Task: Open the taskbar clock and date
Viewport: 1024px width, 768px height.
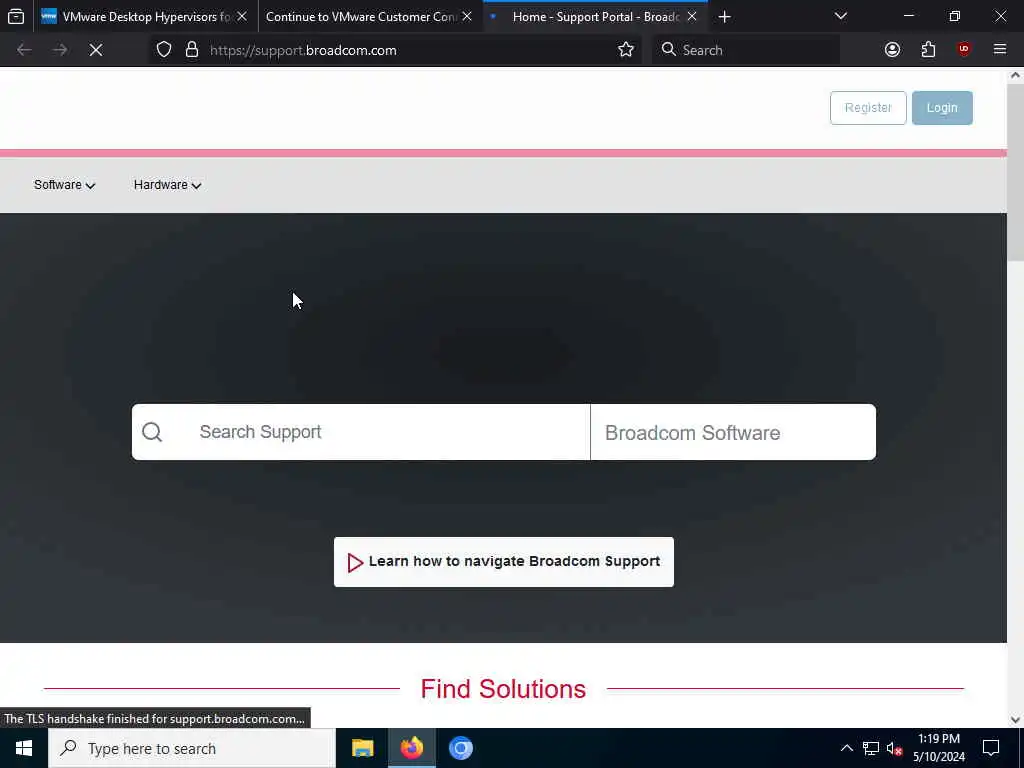Action: 938,748
